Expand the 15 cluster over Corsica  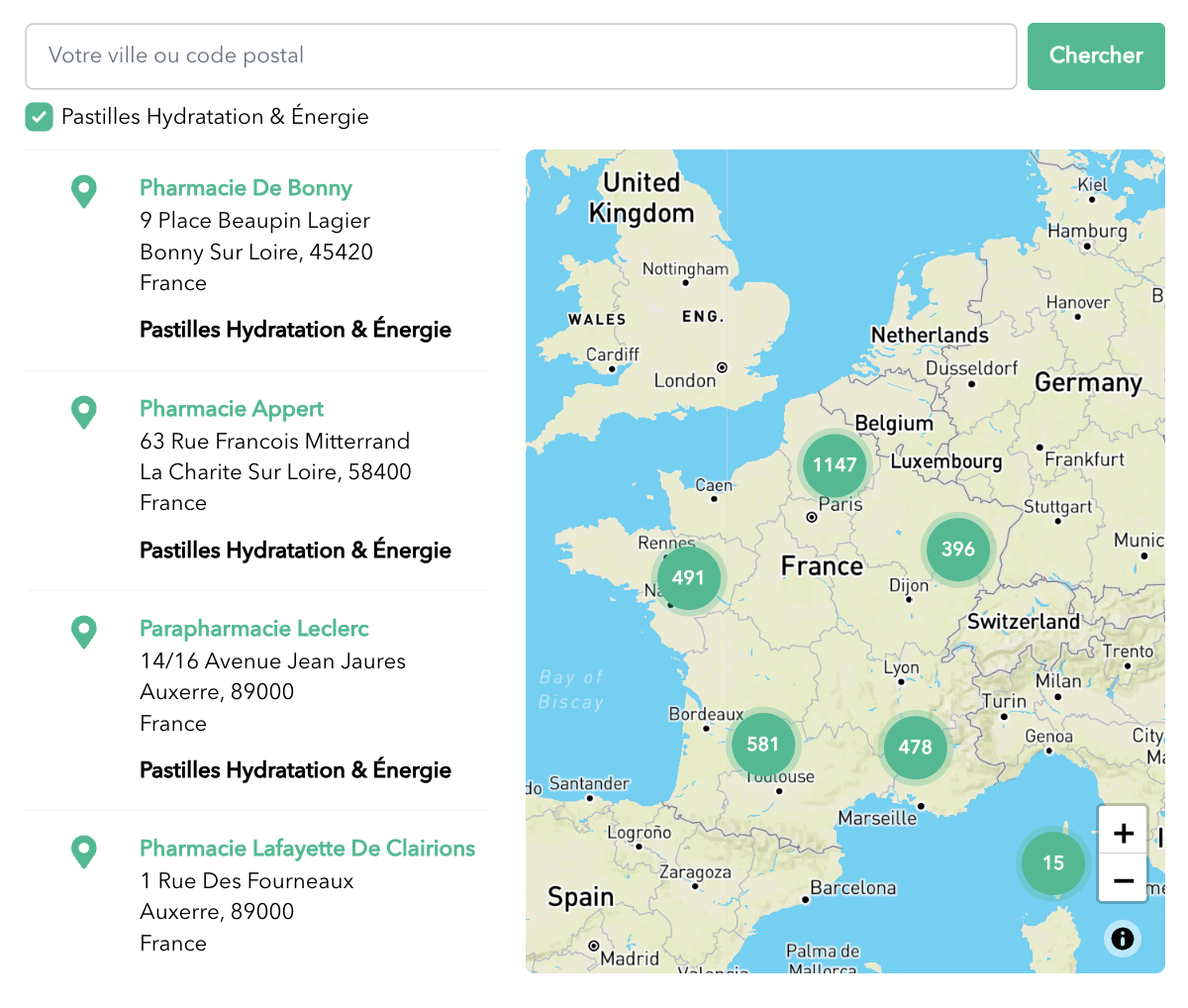(1052, 862)
